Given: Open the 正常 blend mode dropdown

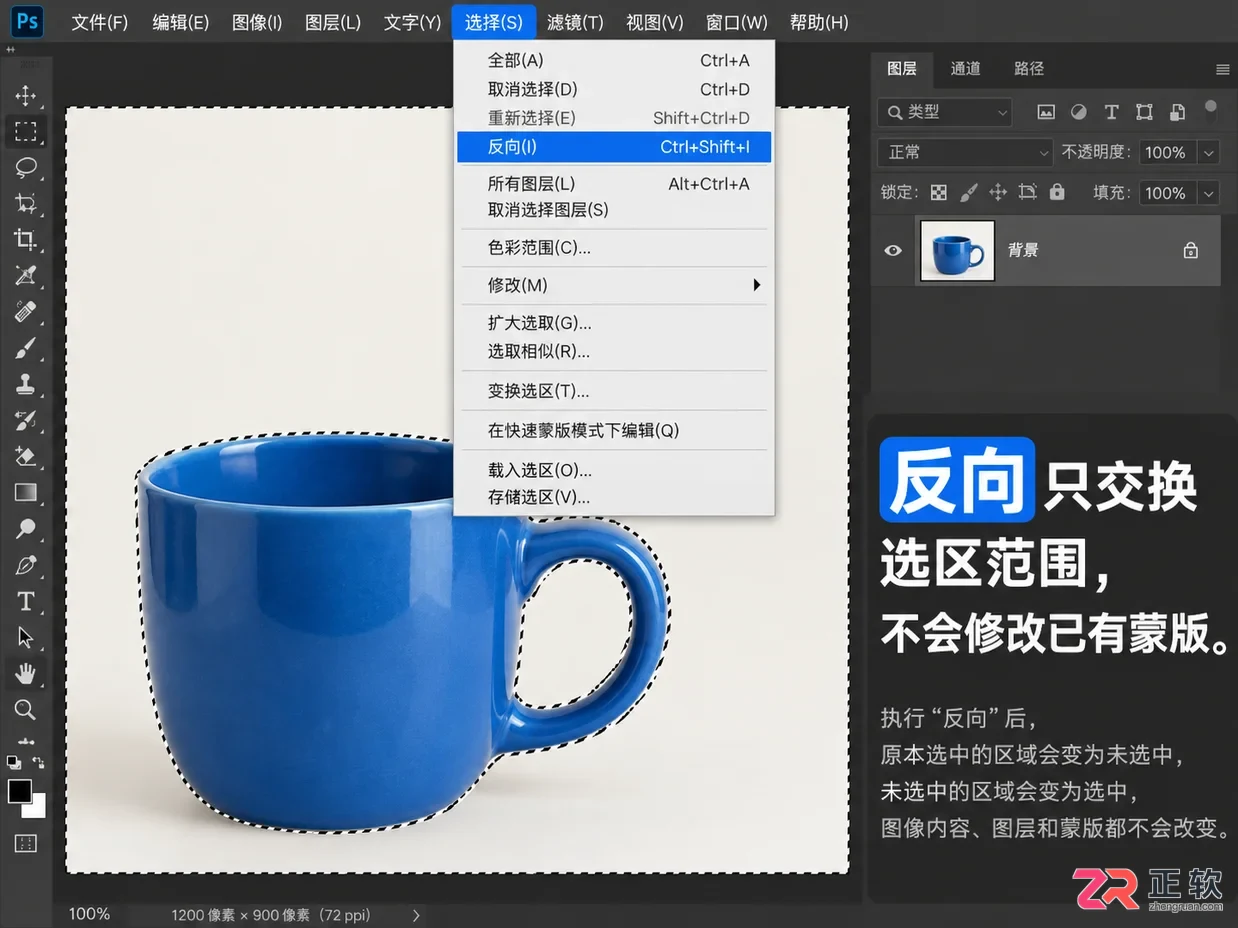Looking at the screenshot, I should point(965,153).
